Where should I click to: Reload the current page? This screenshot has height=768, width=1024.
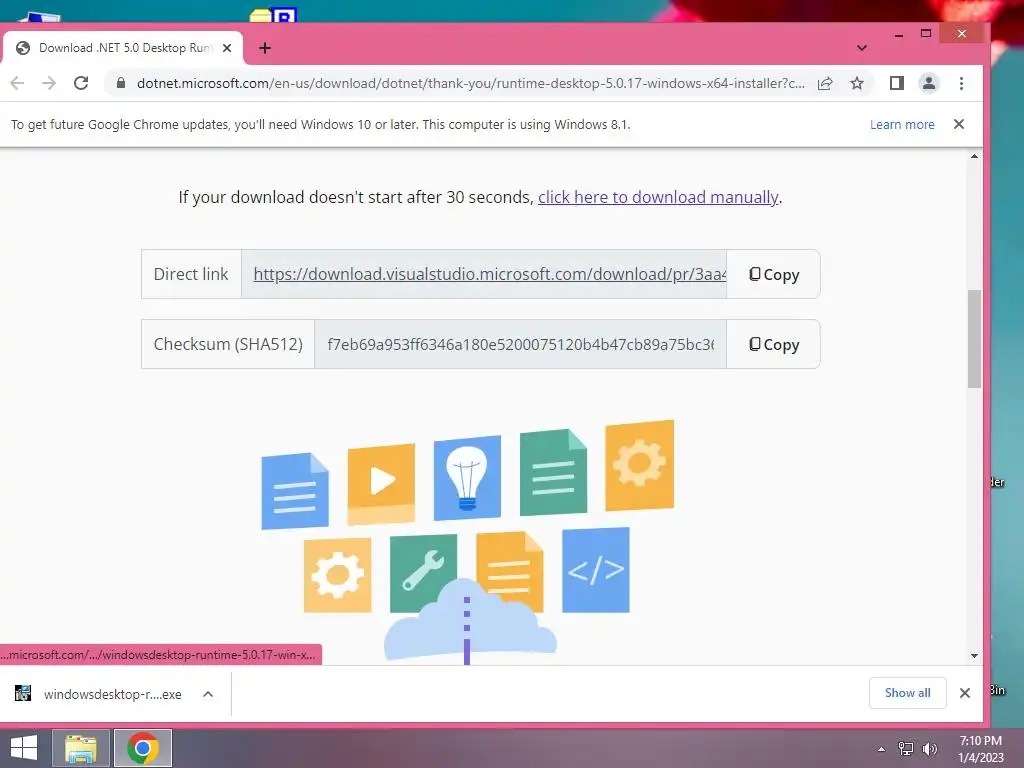point(81,83)
